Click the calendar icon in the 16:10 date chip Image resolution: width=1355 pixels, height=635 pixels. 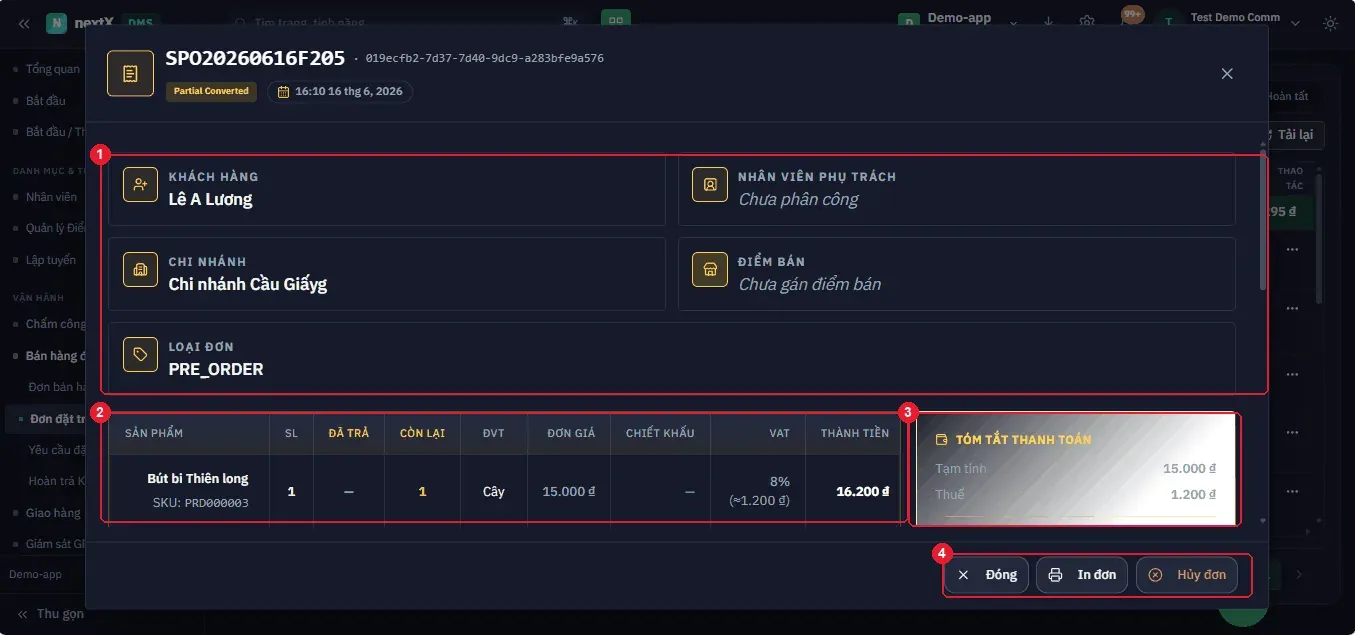[x=283, y=91]
